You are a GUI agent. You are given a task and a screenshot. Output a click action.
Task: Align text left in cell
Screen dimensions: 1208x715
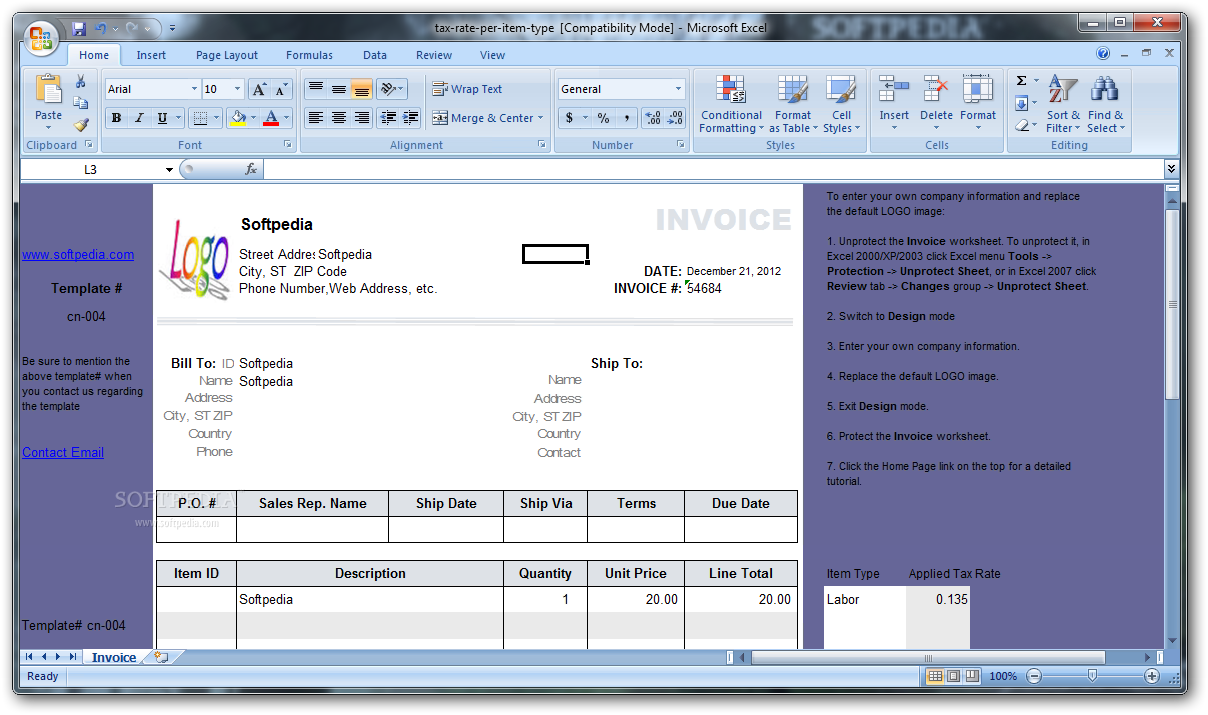point(315,118)
